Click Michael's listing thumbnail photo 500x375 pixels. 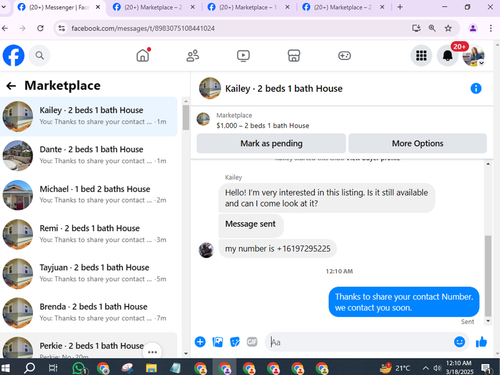click(18, 195)
